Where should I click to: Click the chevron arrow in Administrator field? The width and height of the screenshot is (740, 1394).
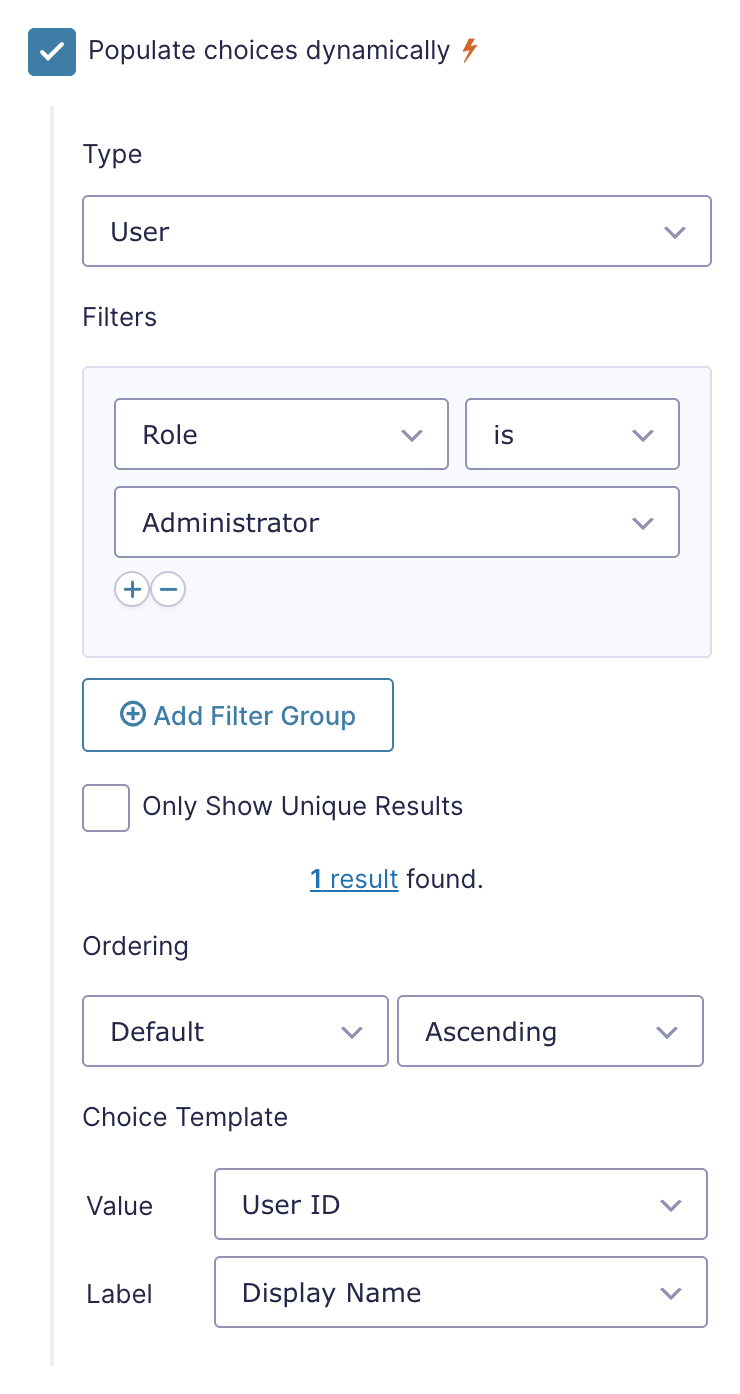click(643, 523)
